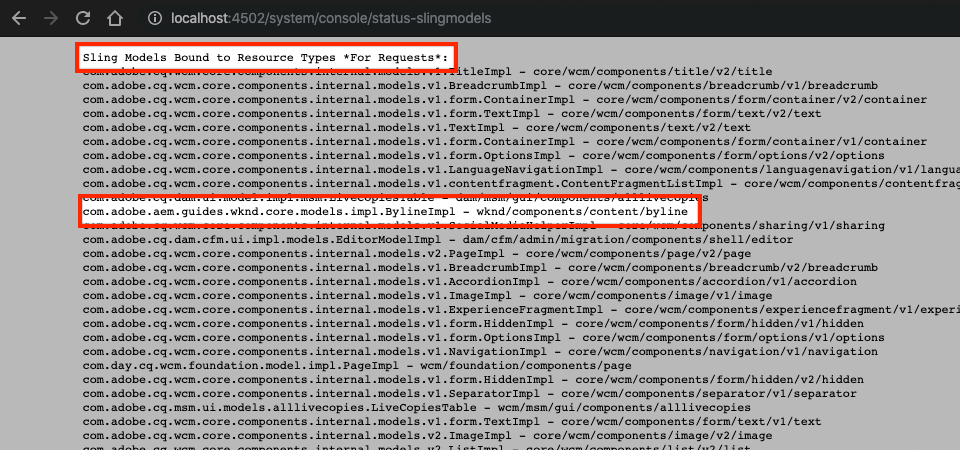Reload the status-slingmodels page
960x450 pixels.
tap(83, 18)
